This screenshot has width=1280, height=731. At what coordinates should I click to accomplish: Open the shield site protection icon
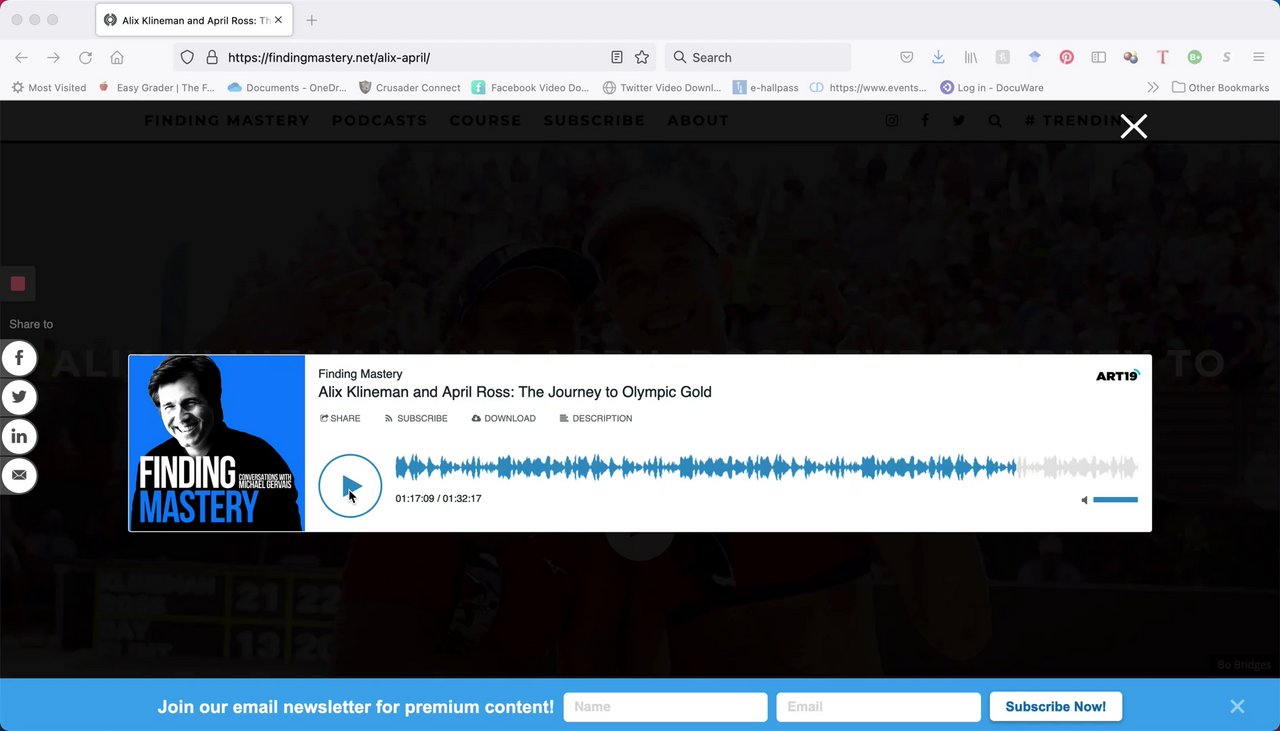[187, 57]
